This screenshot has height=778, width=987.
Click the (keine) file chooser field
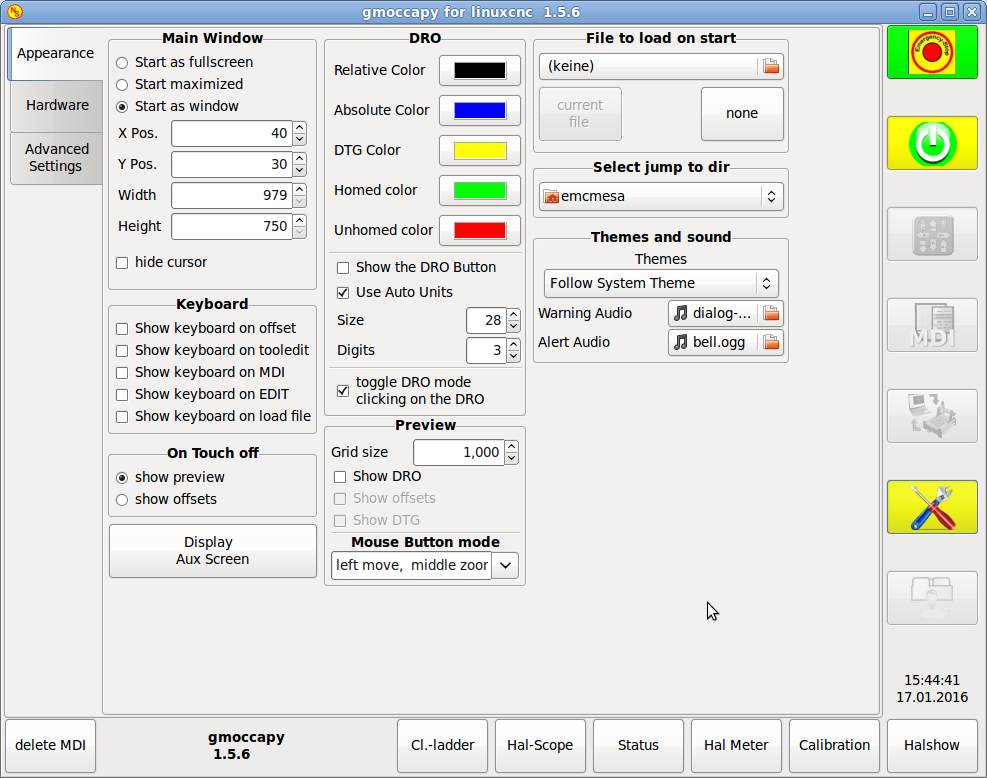(x=661, y=67)
